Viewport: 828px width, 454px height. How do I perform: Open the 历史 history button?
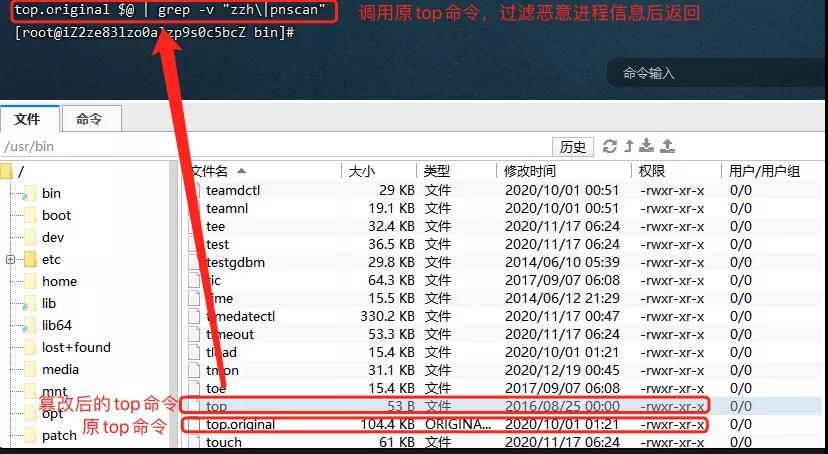(x=573, y=147)
